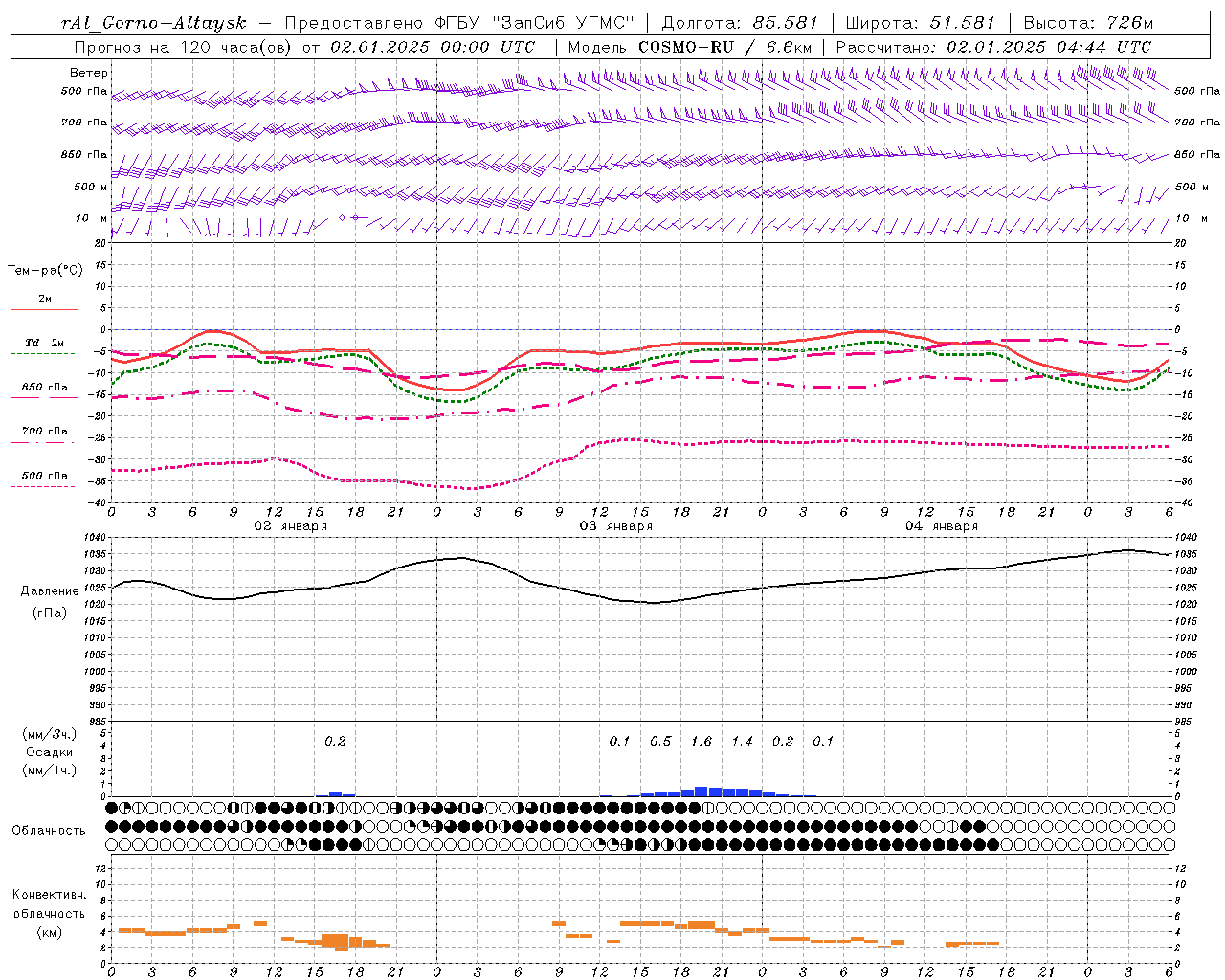1225x980 pixels.
Task: Click the 1.6 precipitation total value
Action: click(702, 741)
